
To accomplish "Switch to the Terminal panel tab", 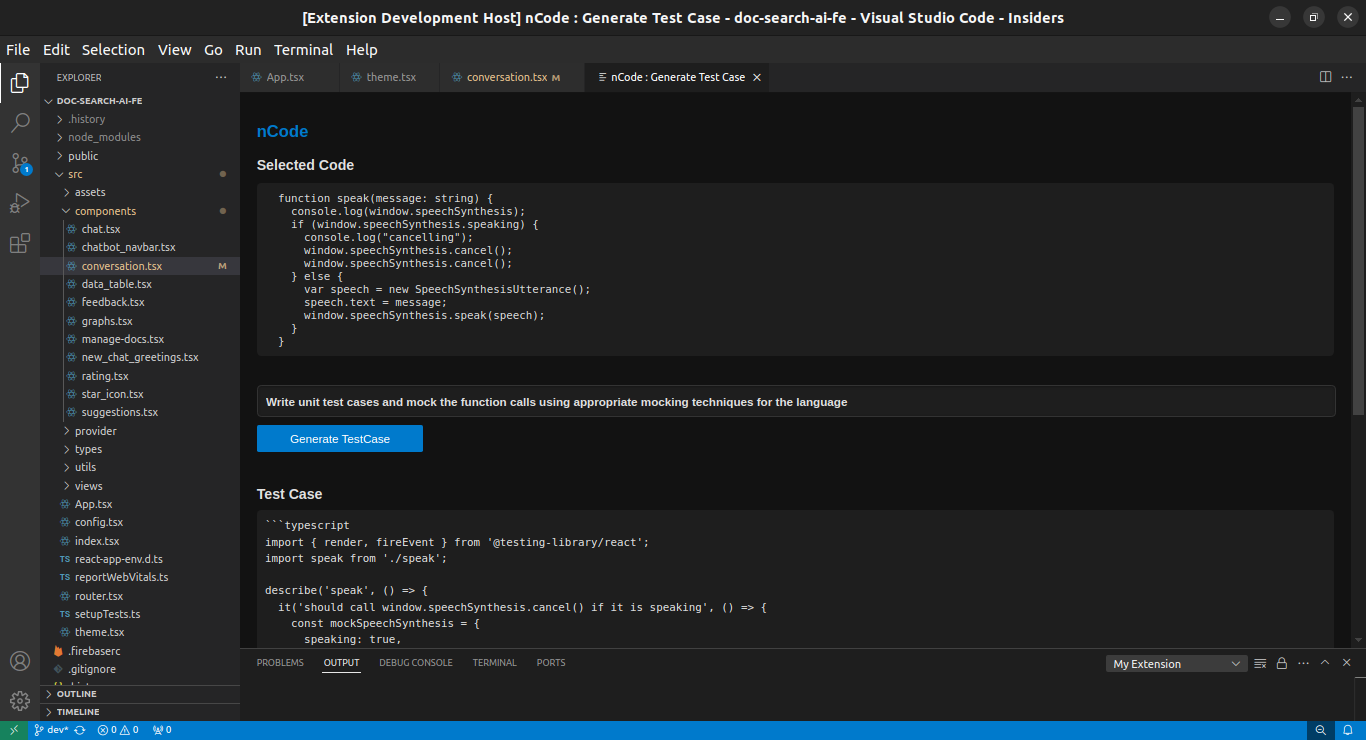I will coord(495,663).
